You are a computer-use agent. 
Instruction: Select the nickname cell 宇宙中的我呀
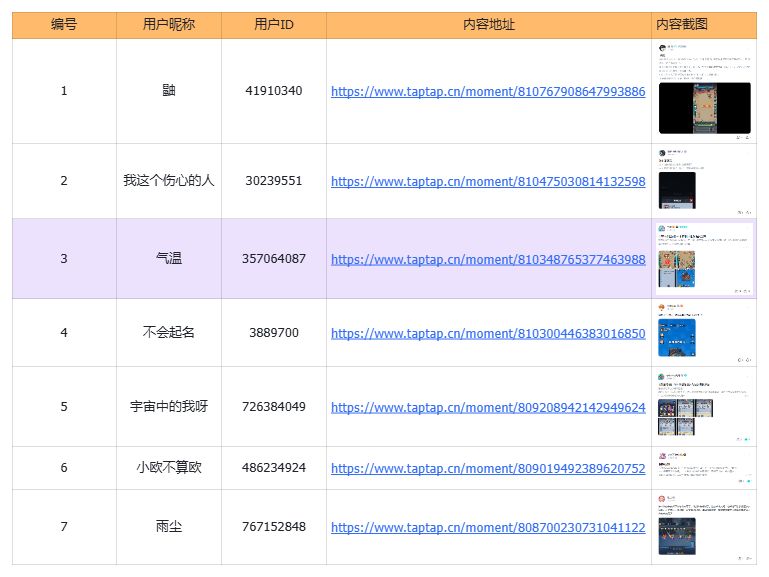click(x=169, y=406)
